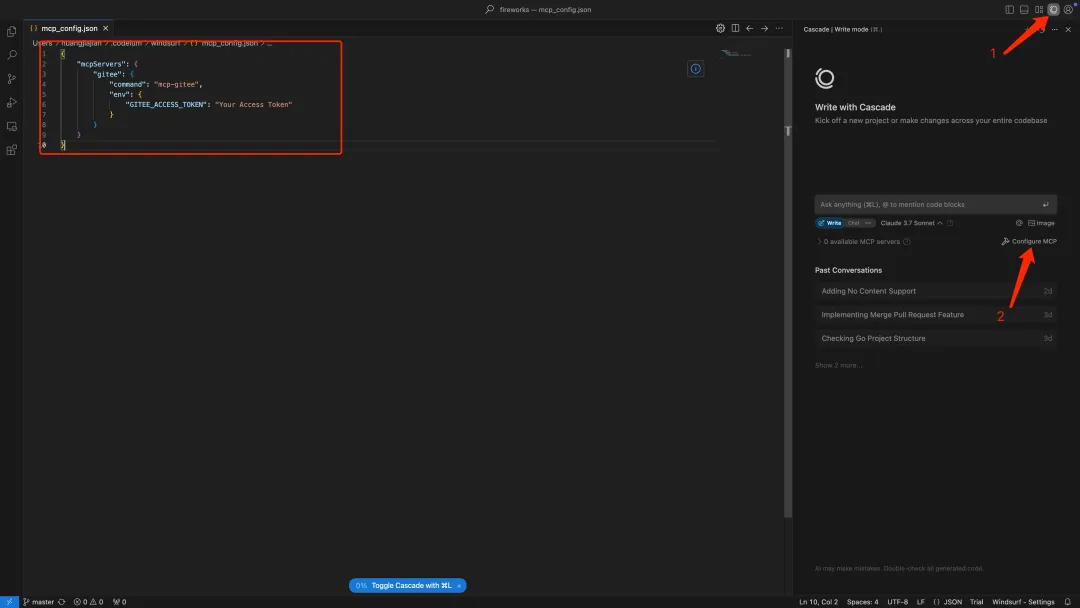Click the split editor icon
1080x608 pixels.
point(735,29)
